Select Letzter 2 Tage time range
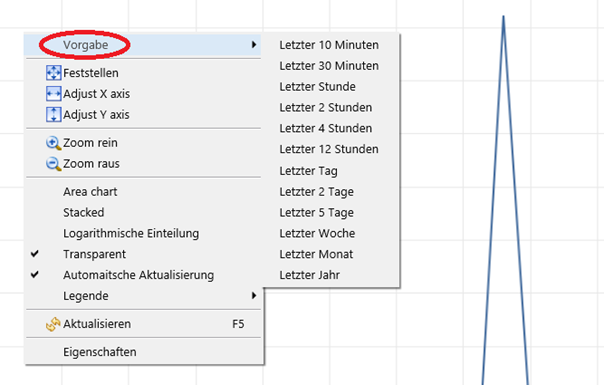 (x=317, y=192)
